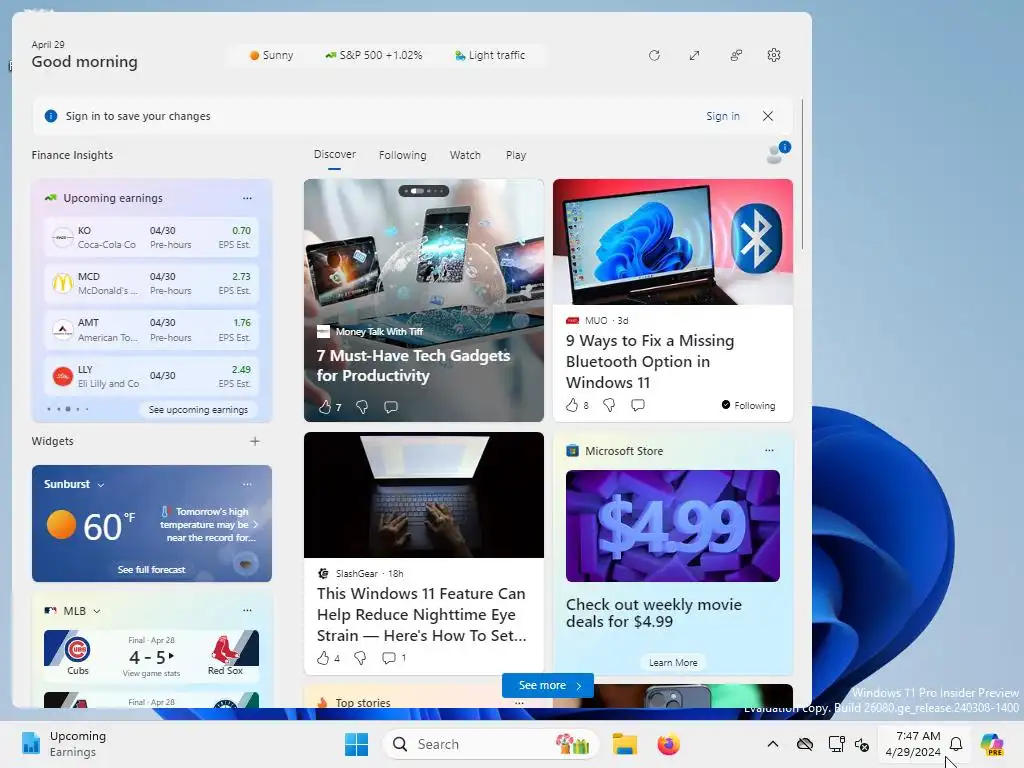The width and height of the screenshot is (1024, 768).
Task: Open View game stats for Cubs game
Action: [x=151, y=673]
